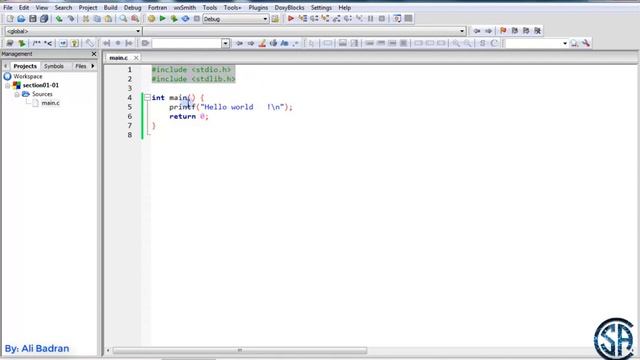
Task: Click the Zoom in toolbar icon
Action: click(x=456, y=43)
